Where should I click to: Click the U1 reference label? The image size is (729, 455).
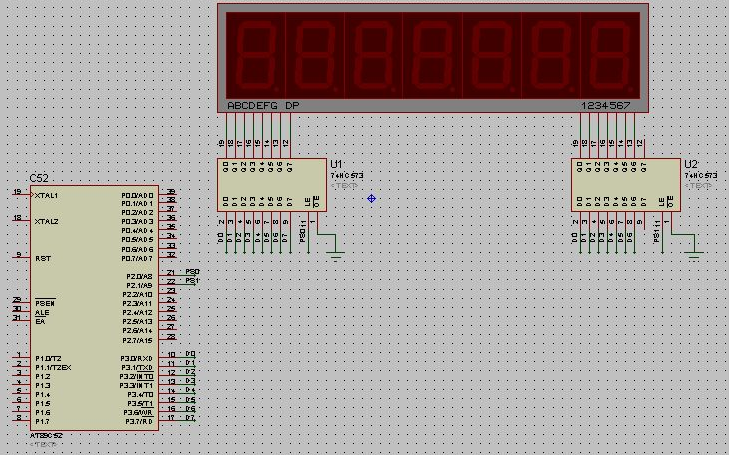coord(336,164)
